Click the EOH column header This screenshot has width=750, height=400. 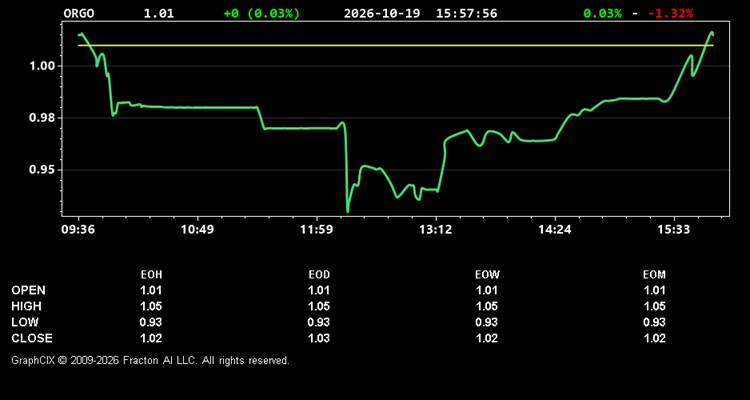pyautogui.click(x=151, y=275)
